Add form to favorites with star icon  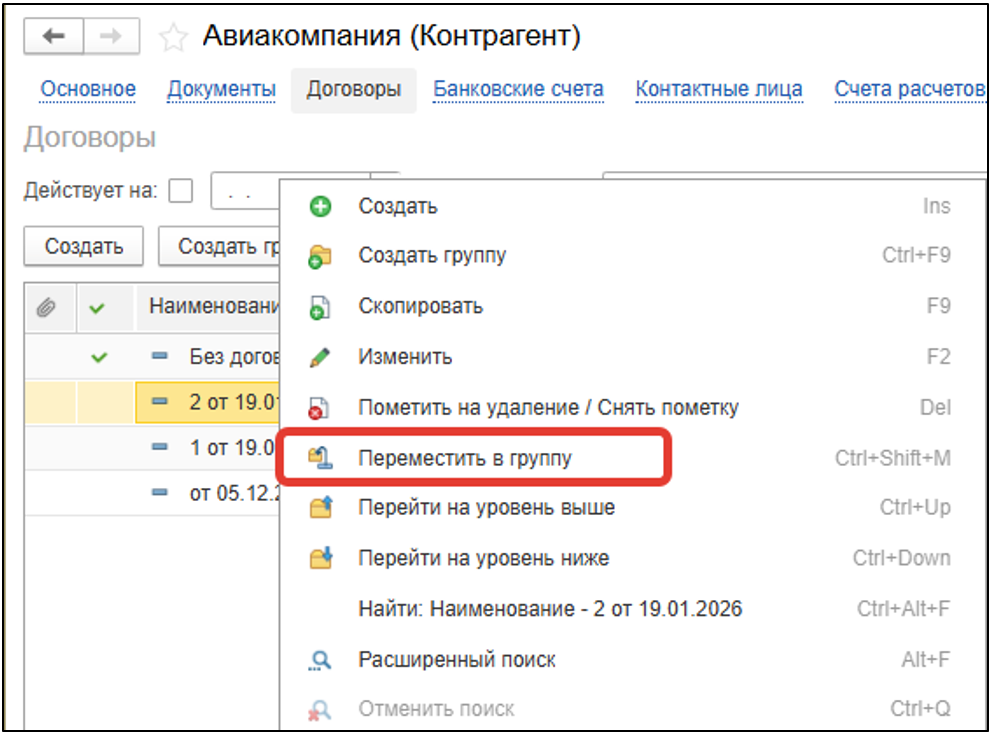pos(174,38)
